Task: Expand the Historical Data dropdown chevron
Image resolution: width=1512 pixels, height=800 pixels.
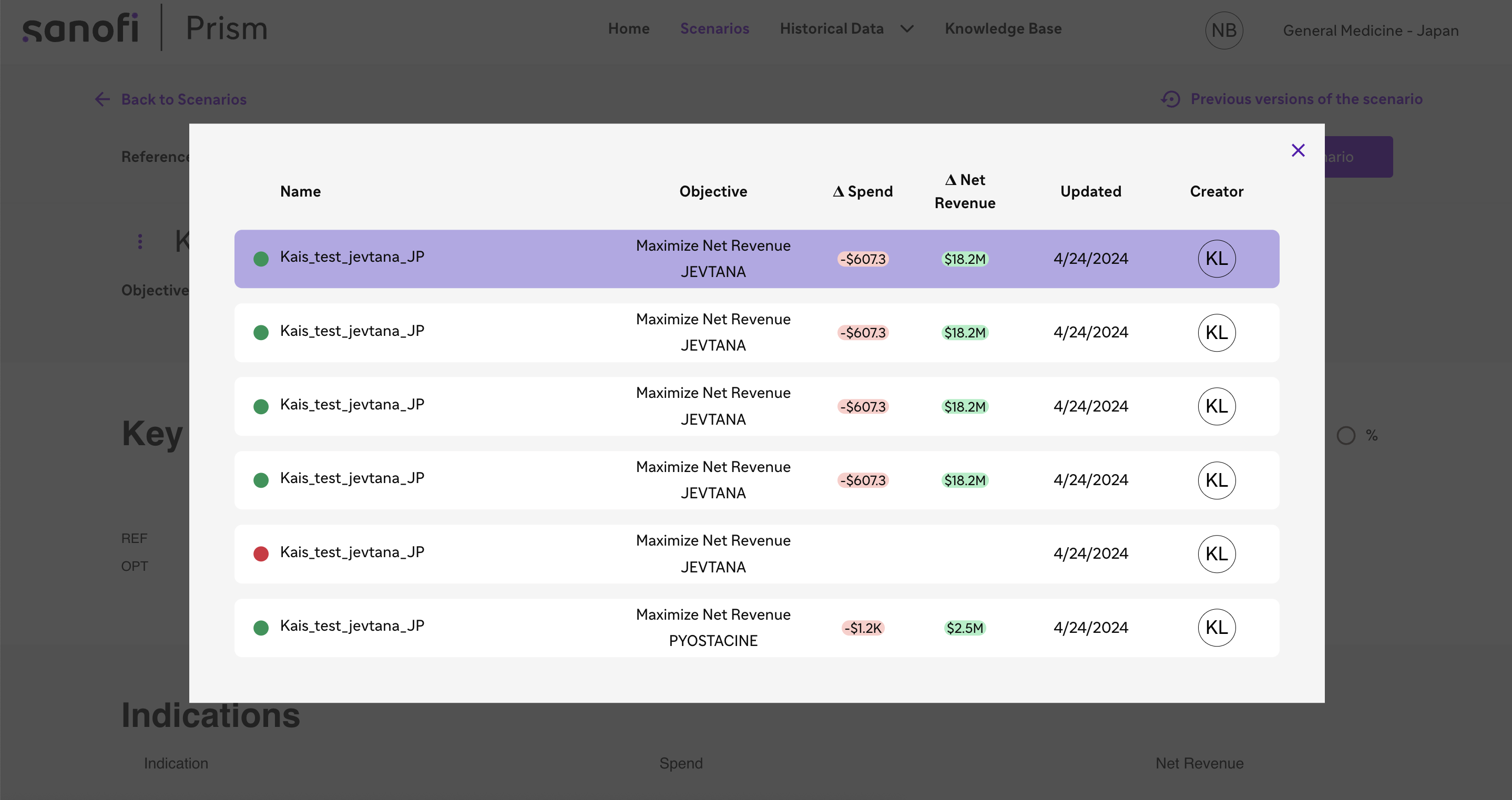Action: point(907,29)
